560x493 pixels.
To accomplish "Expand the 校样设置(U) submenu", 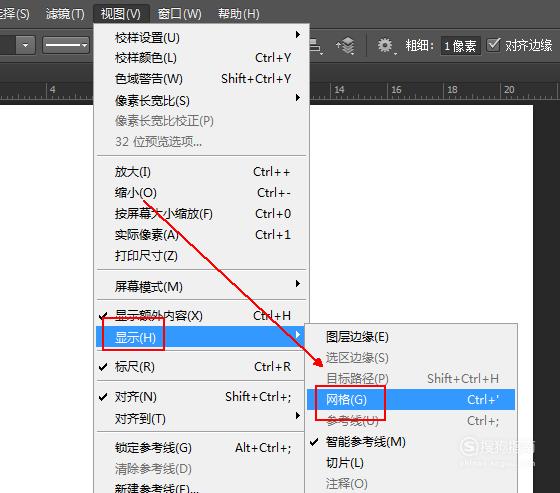I will 201,37.
